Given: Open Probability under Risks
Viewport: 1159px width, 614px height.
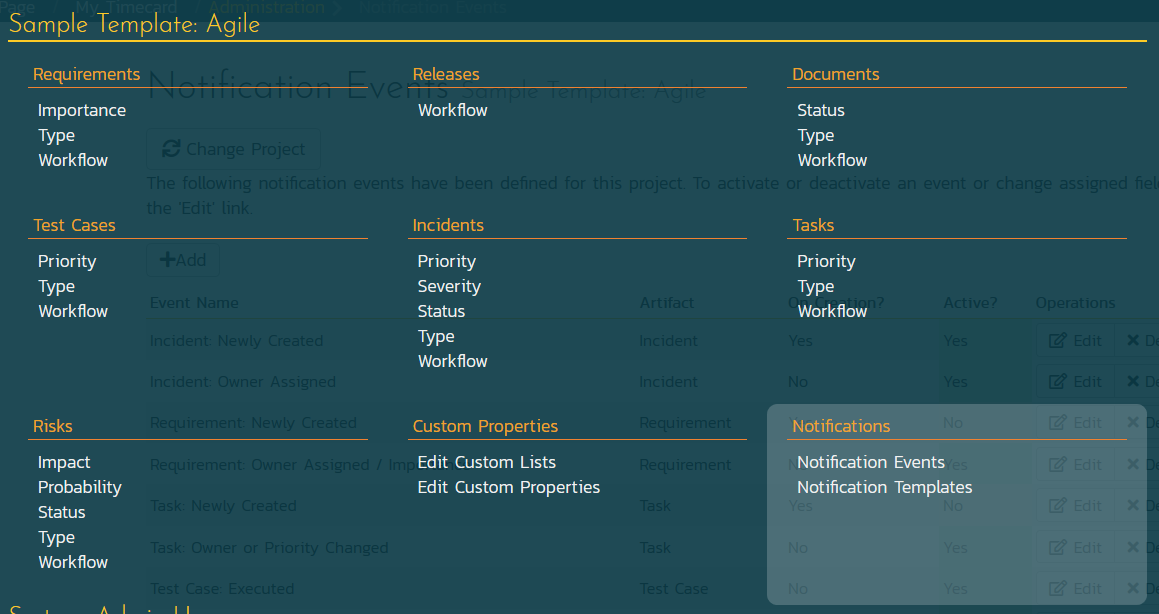Looking at the screenshot, I should (79, 487).
